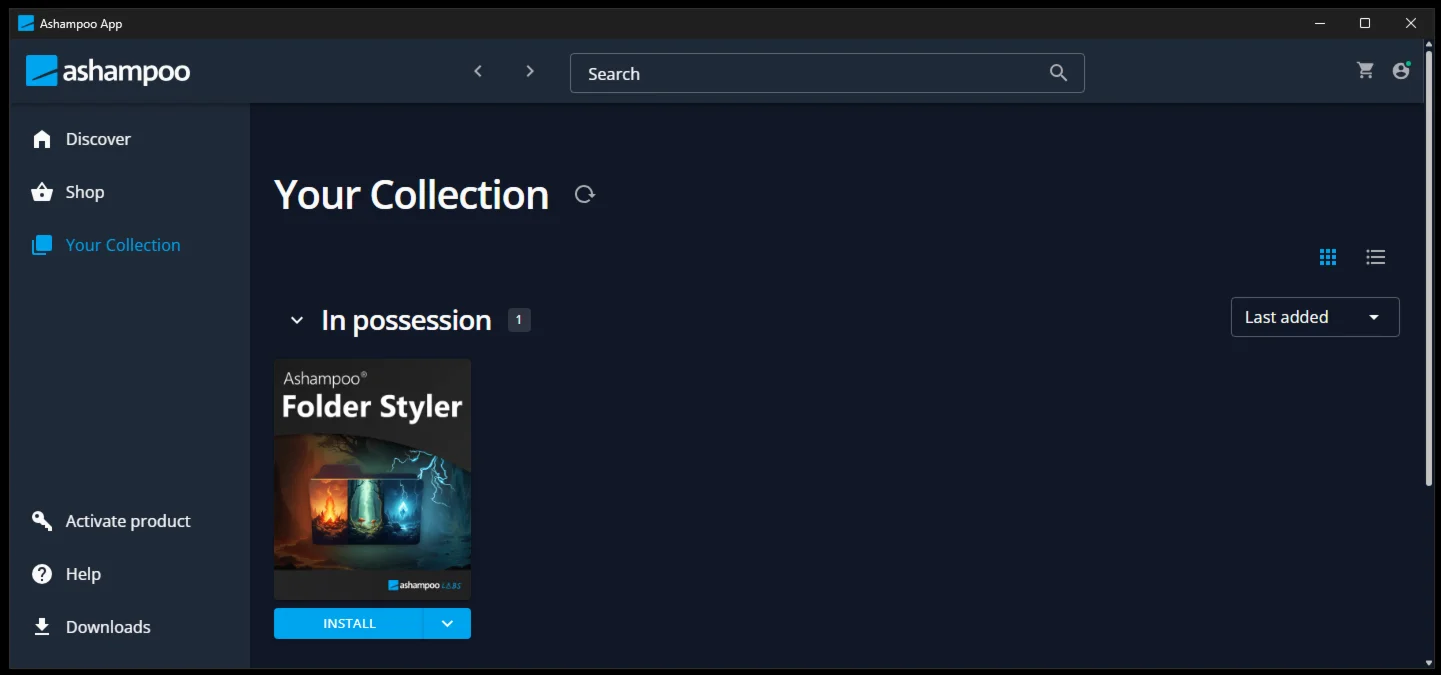Click the Your Collection page heading

pyautogui.click(x=412, y=194)
